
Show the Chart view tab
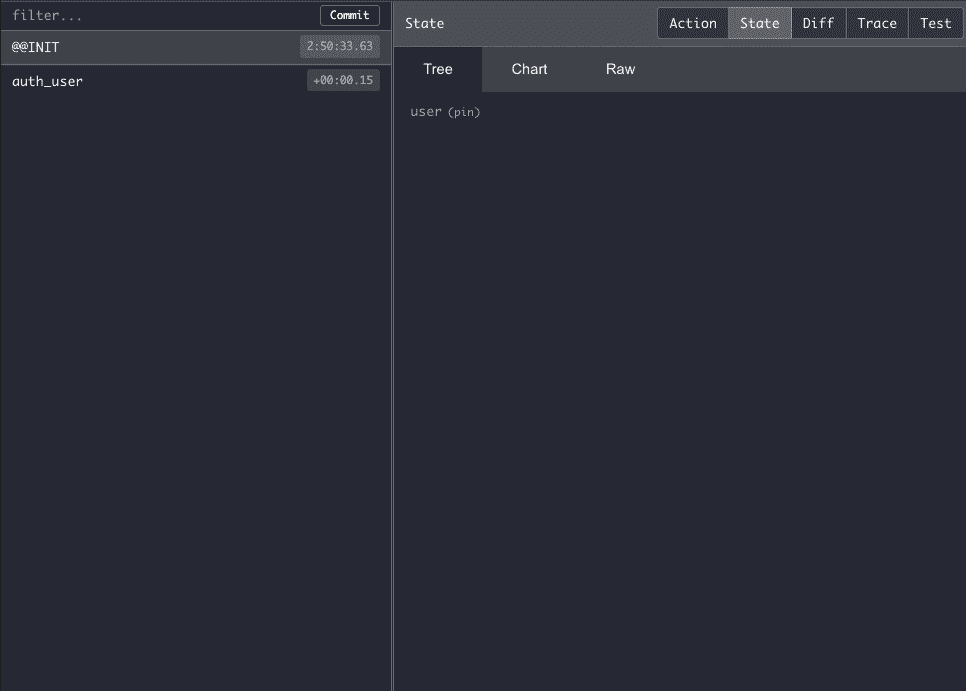(x=529, y=70)
